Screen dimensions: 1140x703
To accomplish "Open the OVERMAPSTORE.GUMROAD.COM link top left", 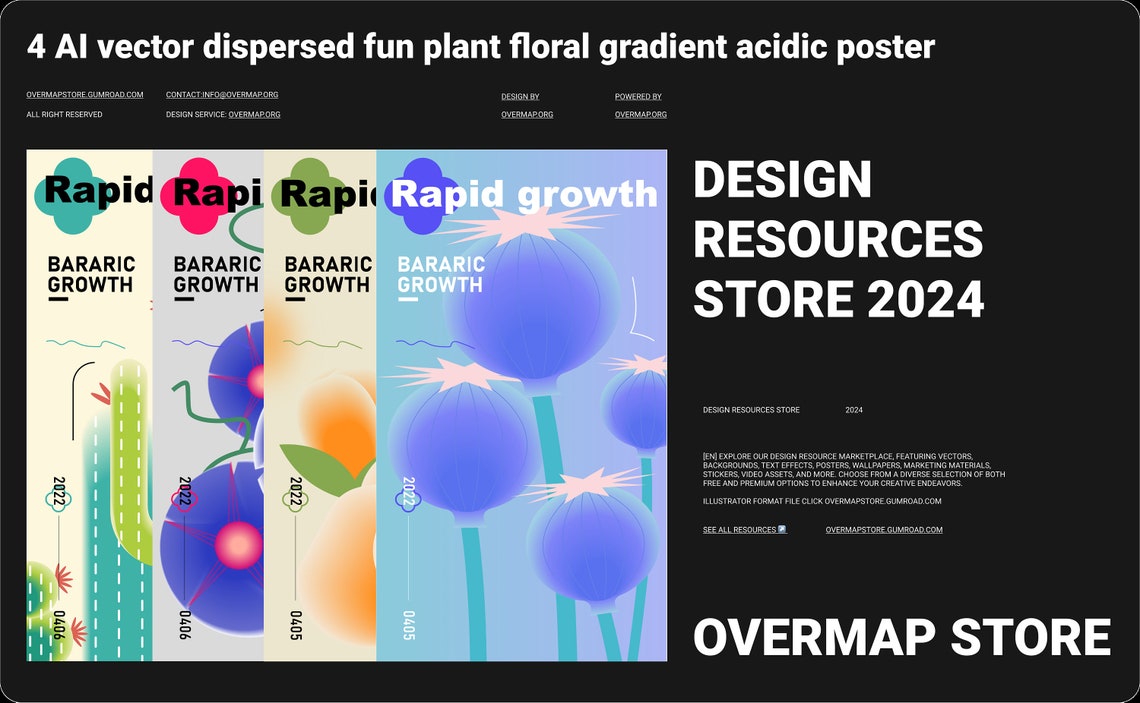I will (85, 96).
